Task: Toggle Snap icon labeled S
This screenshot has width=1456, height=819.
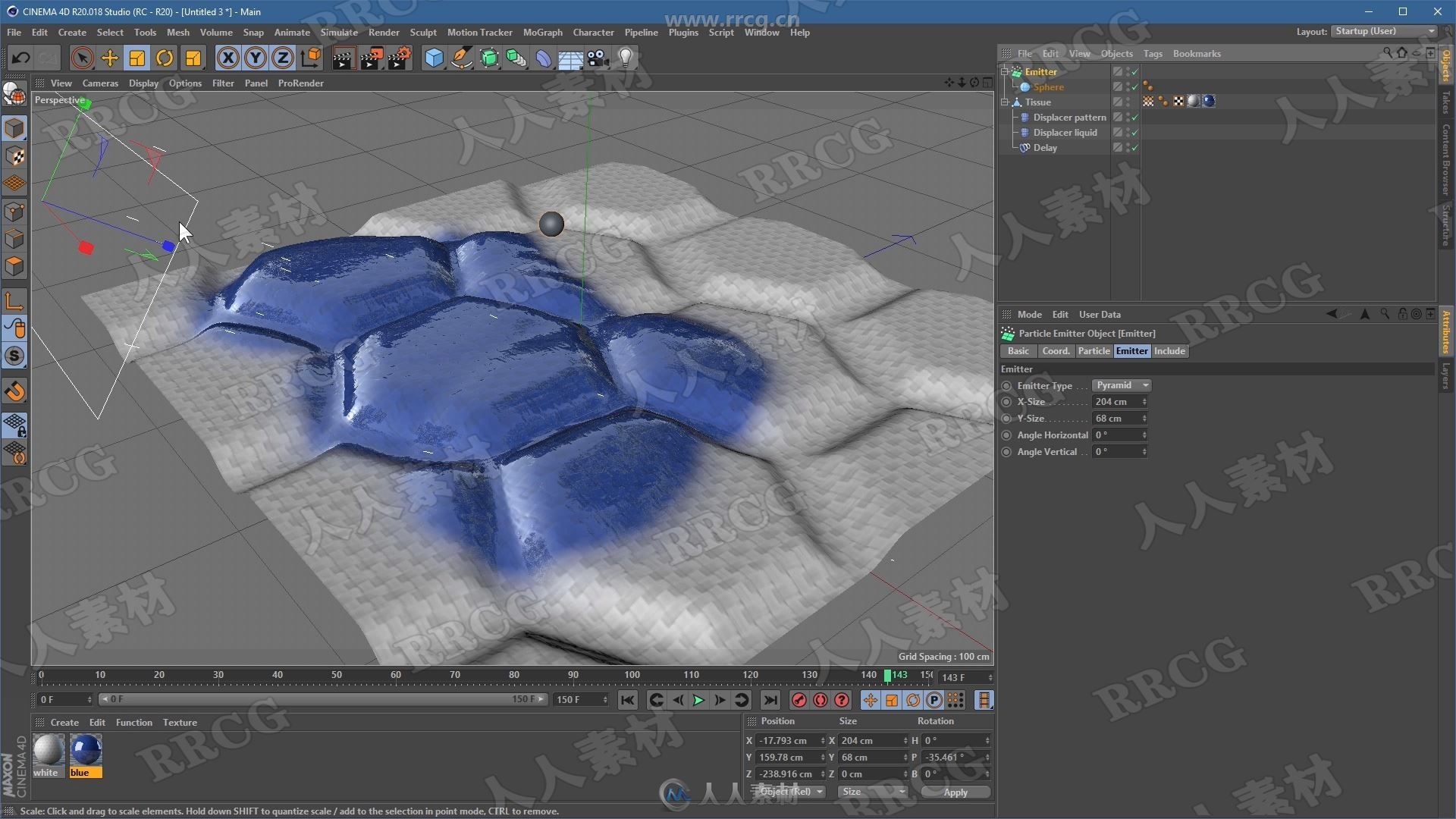Action: (14, 356)
